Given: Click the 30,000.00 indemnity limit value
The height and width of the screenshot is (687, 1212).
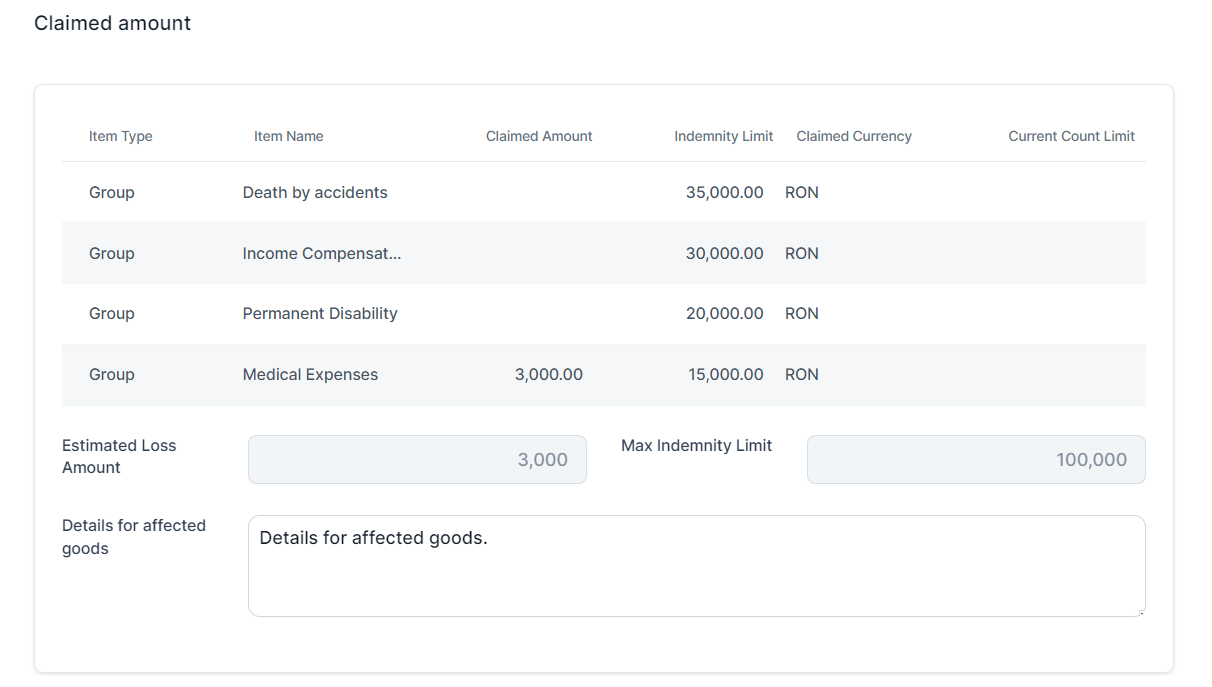Looking at the screenshot, I should [724, 253].
